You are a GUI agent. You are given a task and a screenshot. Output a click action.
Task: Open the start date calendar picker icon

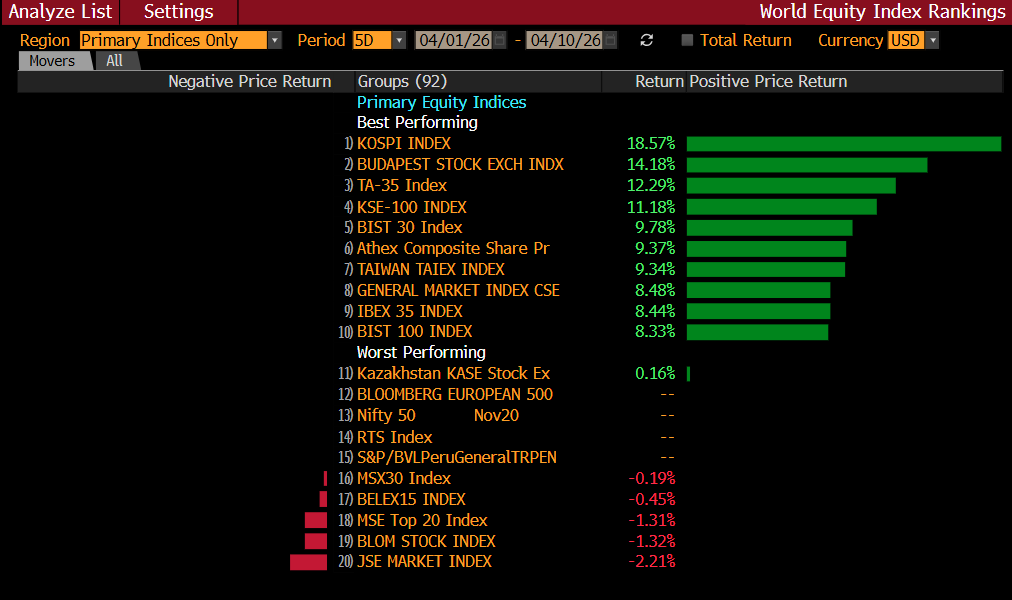(x=499, y=40)
